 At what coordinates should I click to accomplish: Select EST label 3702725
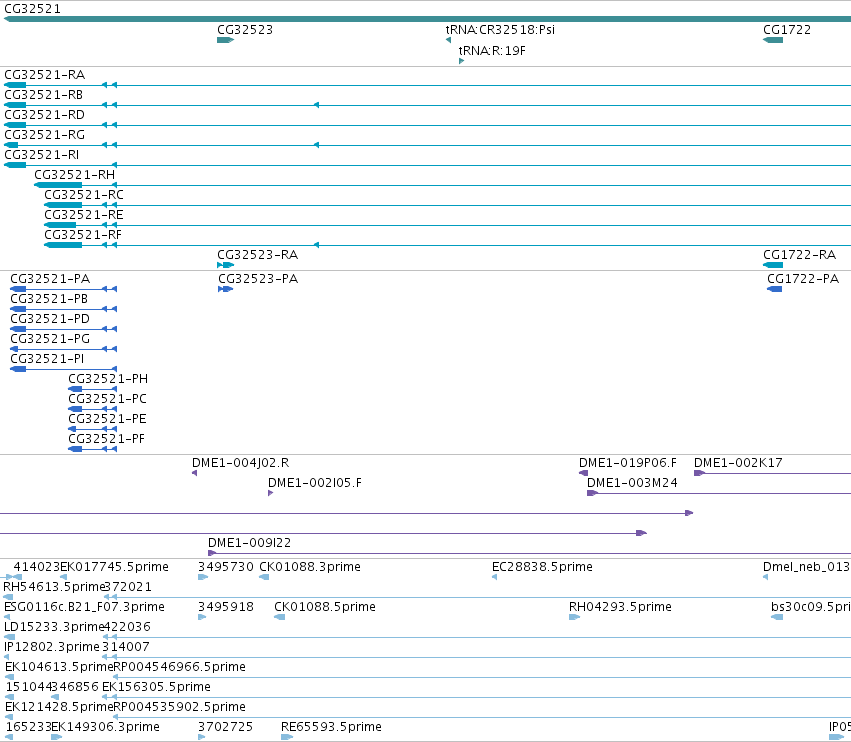pyautogui.click(x=225, y=726)
